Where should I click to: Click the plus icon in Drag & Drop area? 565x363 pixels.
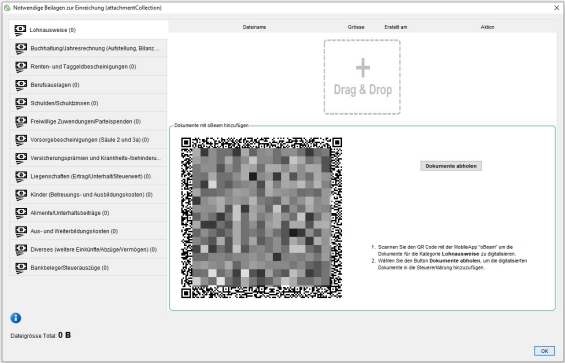362,67
